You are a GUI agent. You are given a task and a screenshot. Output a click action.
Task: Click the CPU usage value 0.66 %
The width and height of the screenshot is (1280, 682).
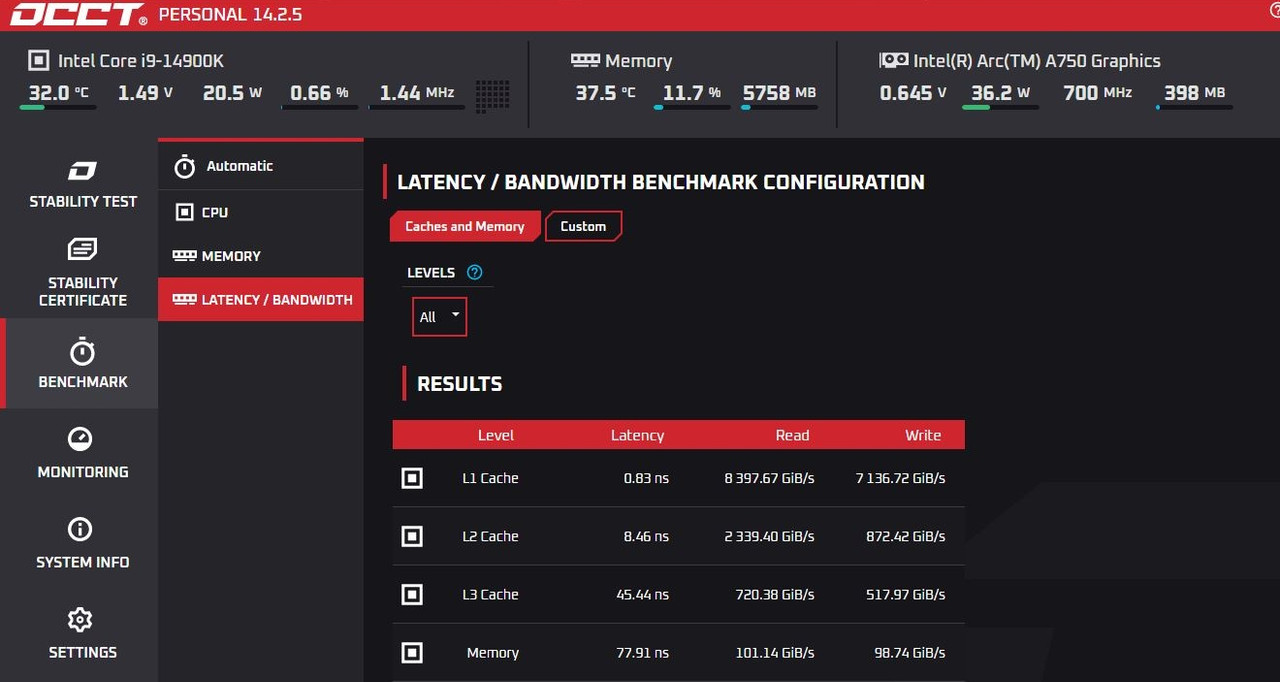(319, 92)
